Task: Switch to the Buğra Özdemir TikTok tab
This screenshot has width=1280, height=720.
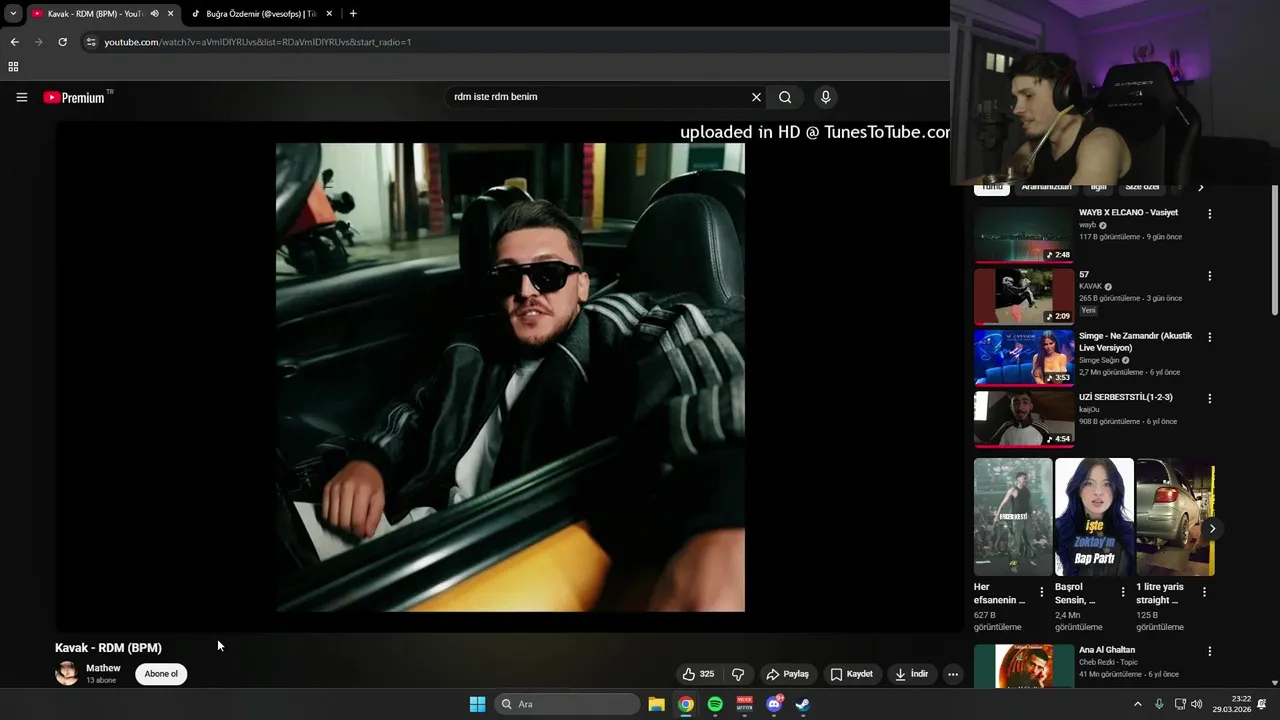Action: click(x=260, y=14)
